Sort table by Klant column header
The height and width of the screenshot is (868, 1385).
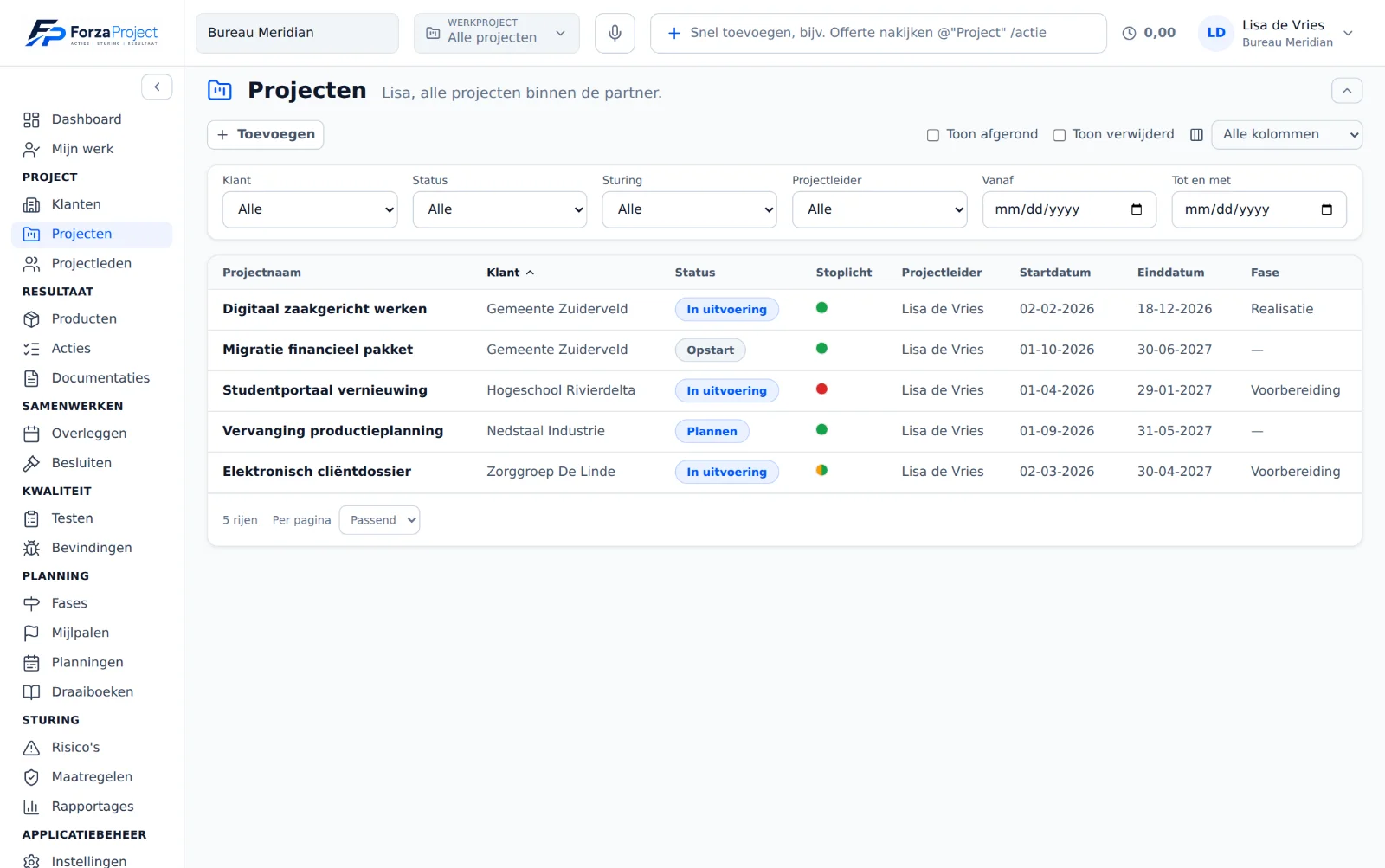[510, 273]
